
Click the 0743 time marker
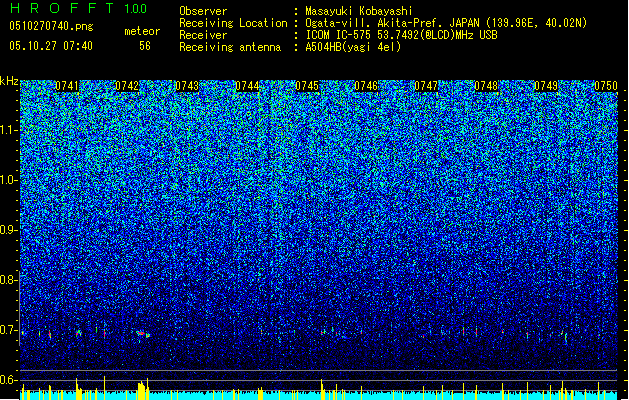pos(187,86)
